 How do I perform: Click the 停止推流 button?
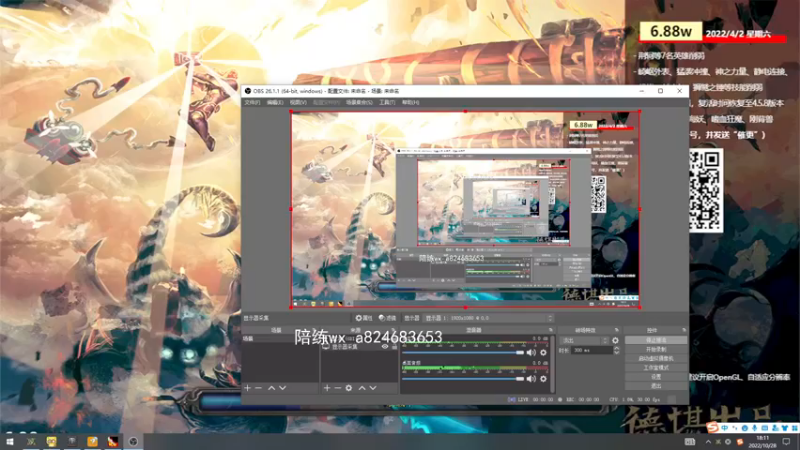[x=656, y=340]
